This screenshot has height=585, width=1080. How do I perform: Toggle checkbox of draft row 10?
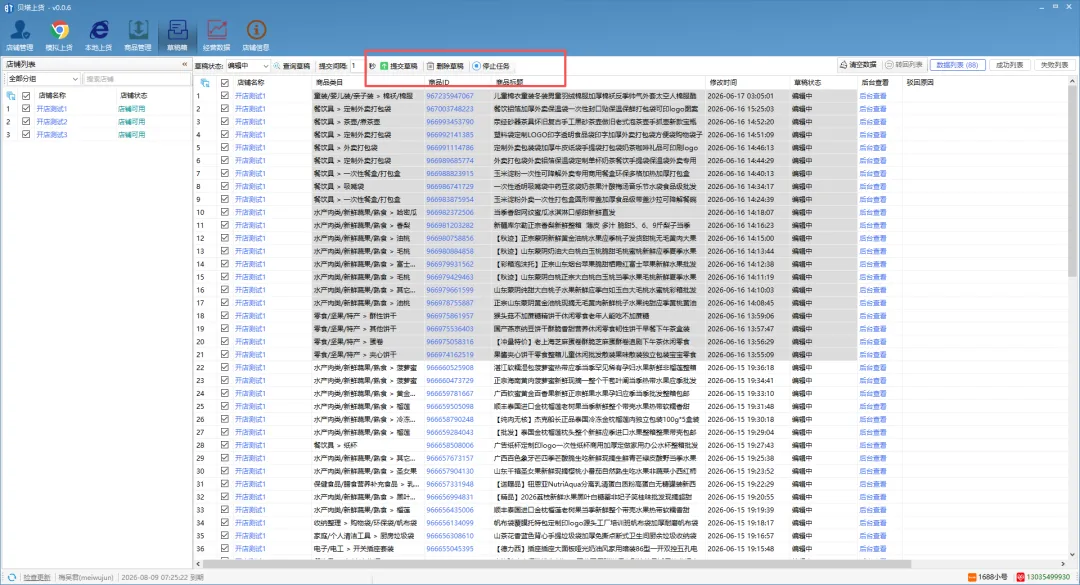(x=225, y=212)
